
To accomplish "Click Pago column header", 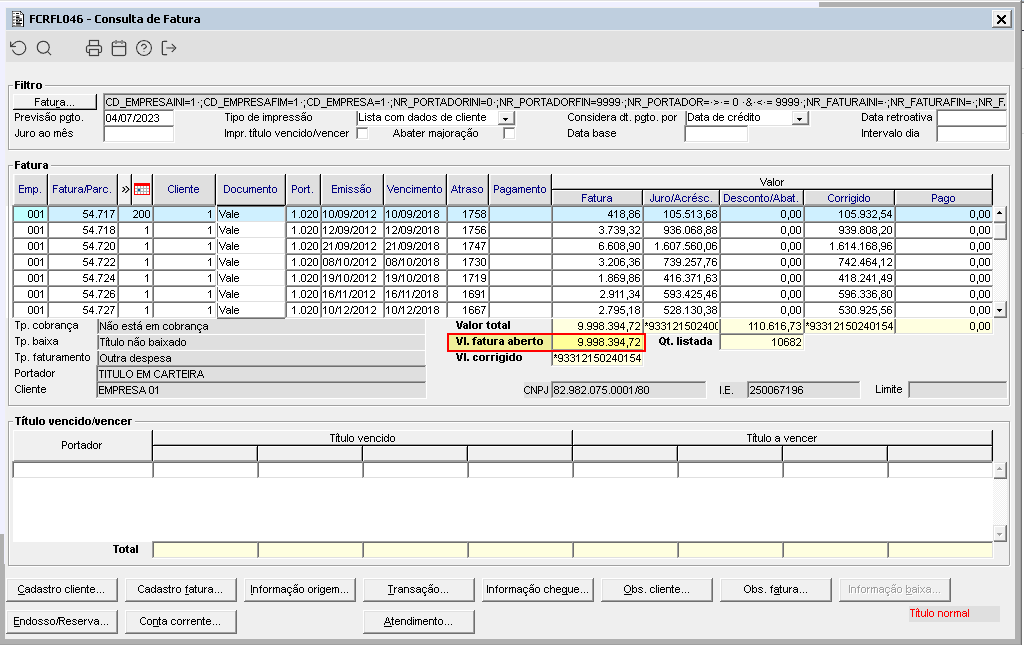I will (943, 198).
